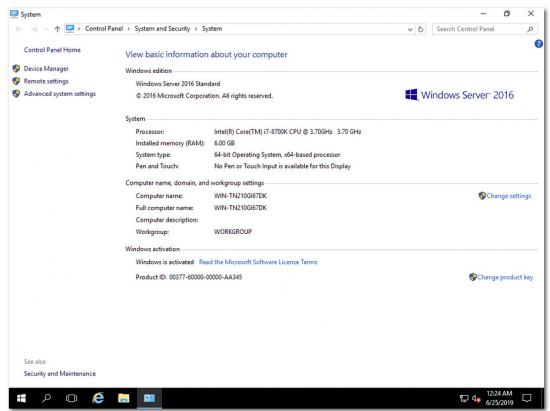
Task: Click the Up one level arrow
Action: (57, 29)
